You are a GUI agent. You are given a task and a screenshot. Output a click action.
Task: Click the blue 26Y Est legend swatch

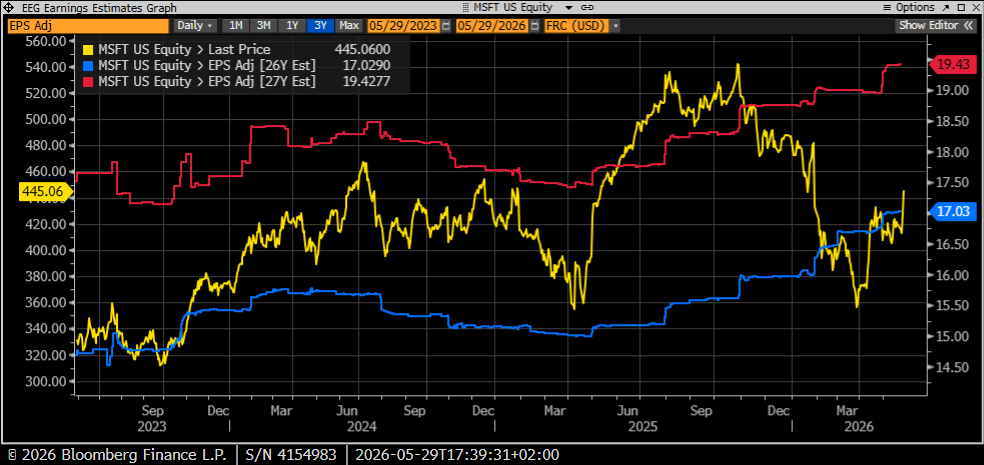(x=88, y=65)
